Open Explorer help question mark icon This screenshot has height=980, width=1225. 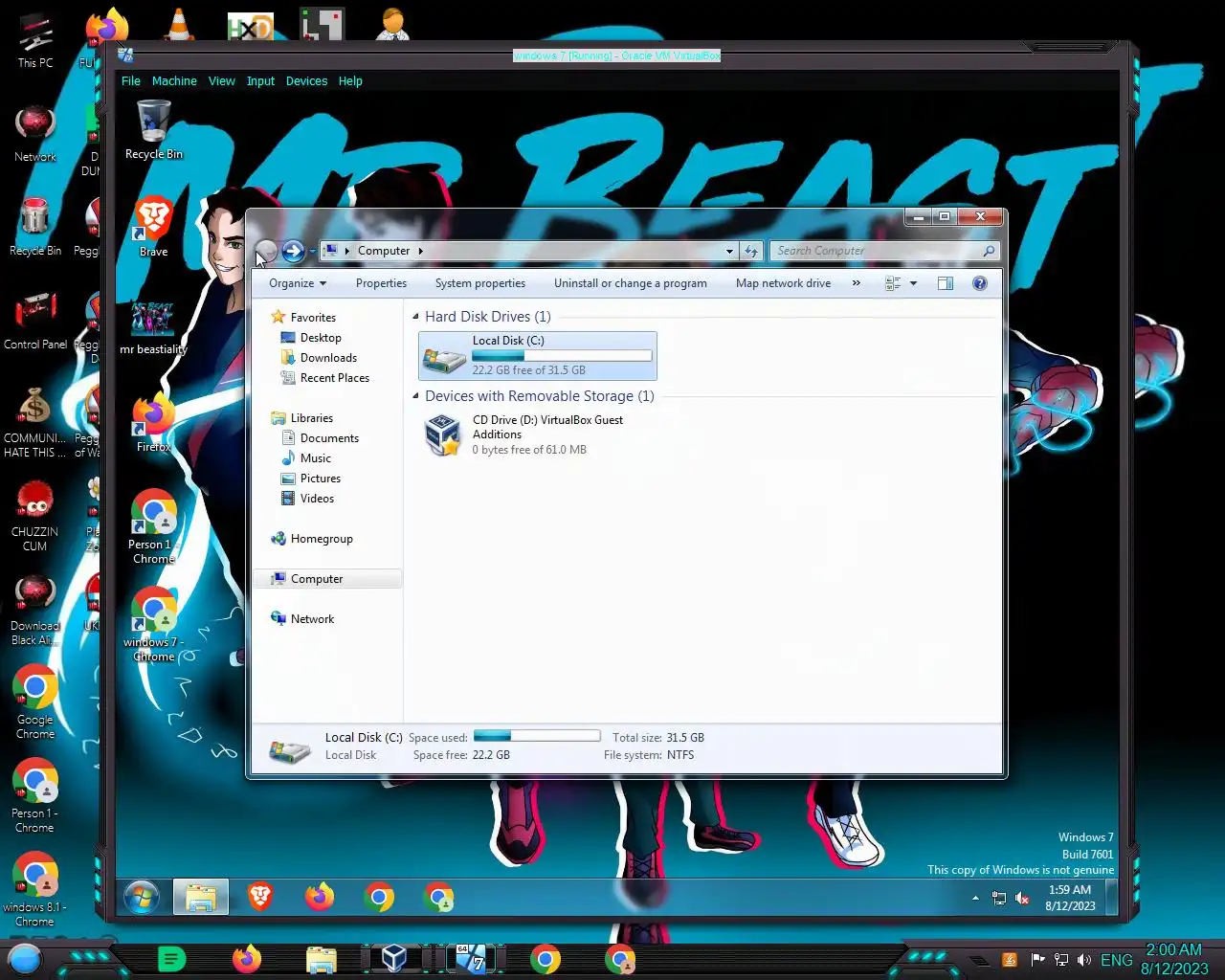[x=980, y=283]
